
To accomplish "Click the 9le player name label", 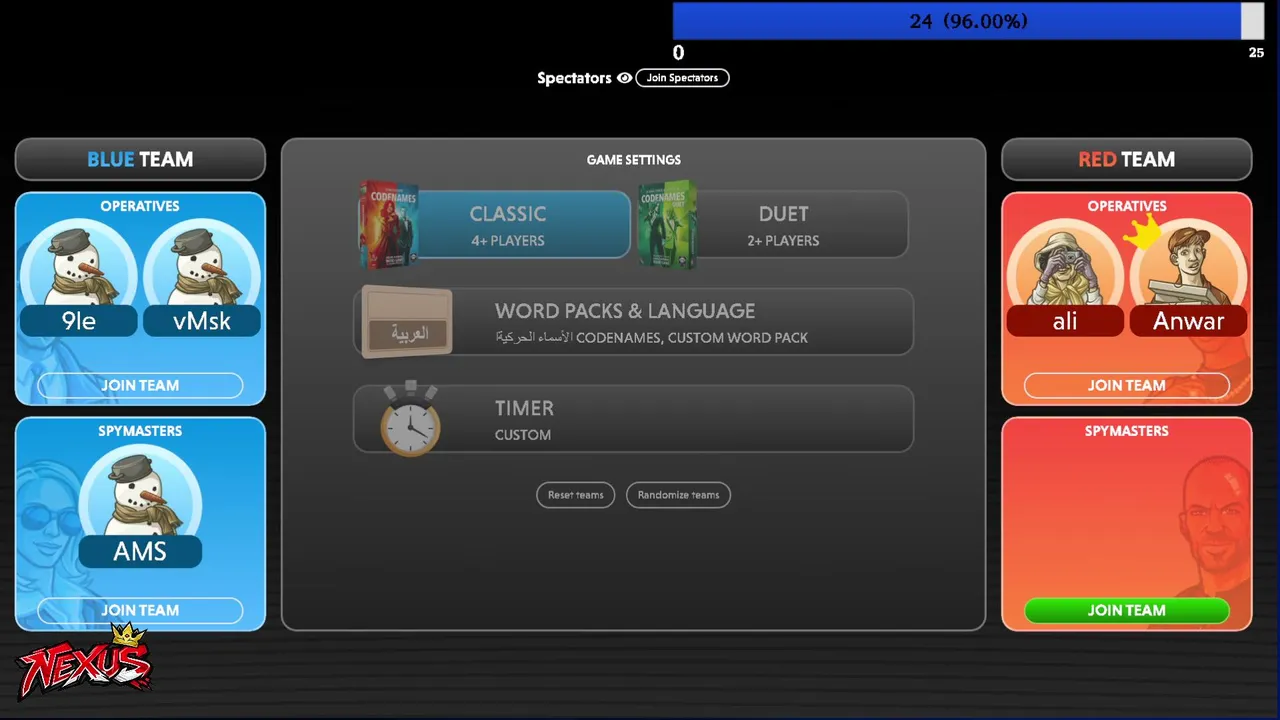I will point(79,321).
